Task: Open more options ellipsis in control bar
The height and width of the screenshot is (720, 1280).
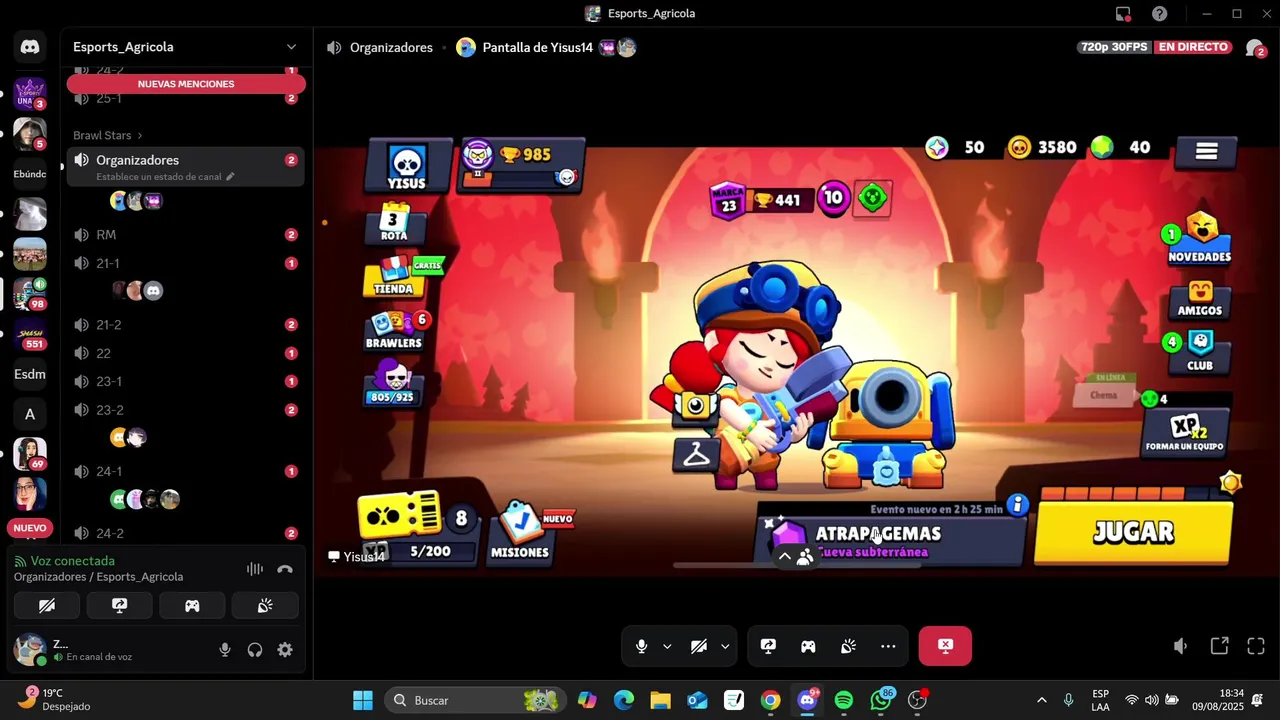Action: click(888, 646)
